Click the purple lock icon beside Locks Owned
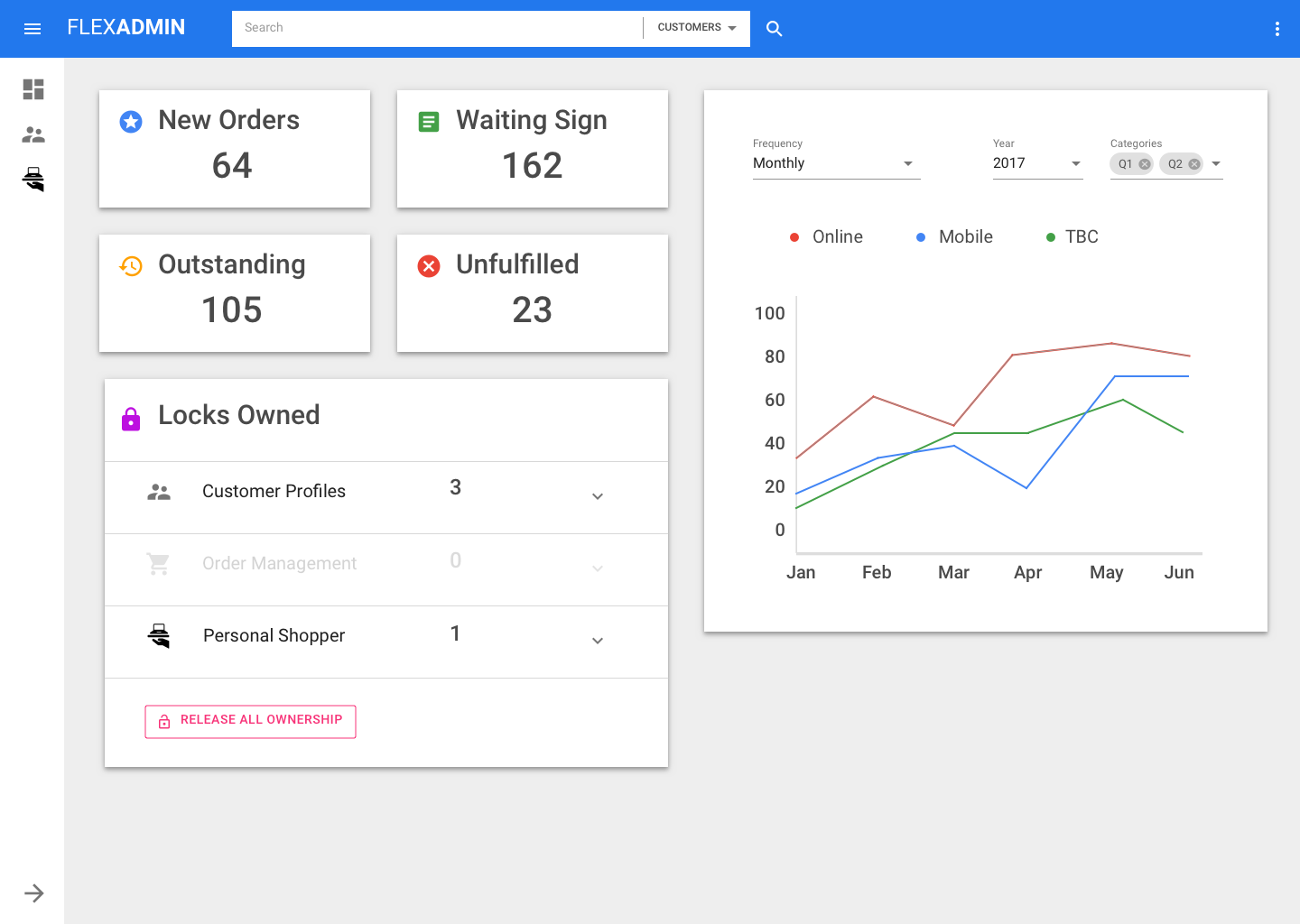This screenshot has width=1300, height=924. coord(131,419)
